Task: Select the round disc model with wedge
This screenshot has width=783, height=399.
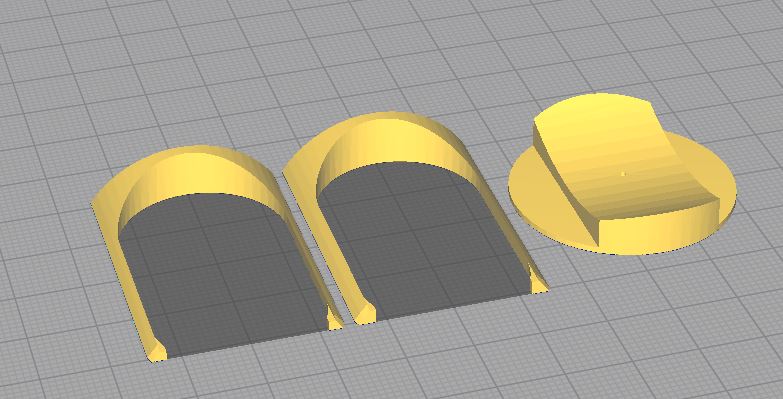Action: tap(622, 175)
